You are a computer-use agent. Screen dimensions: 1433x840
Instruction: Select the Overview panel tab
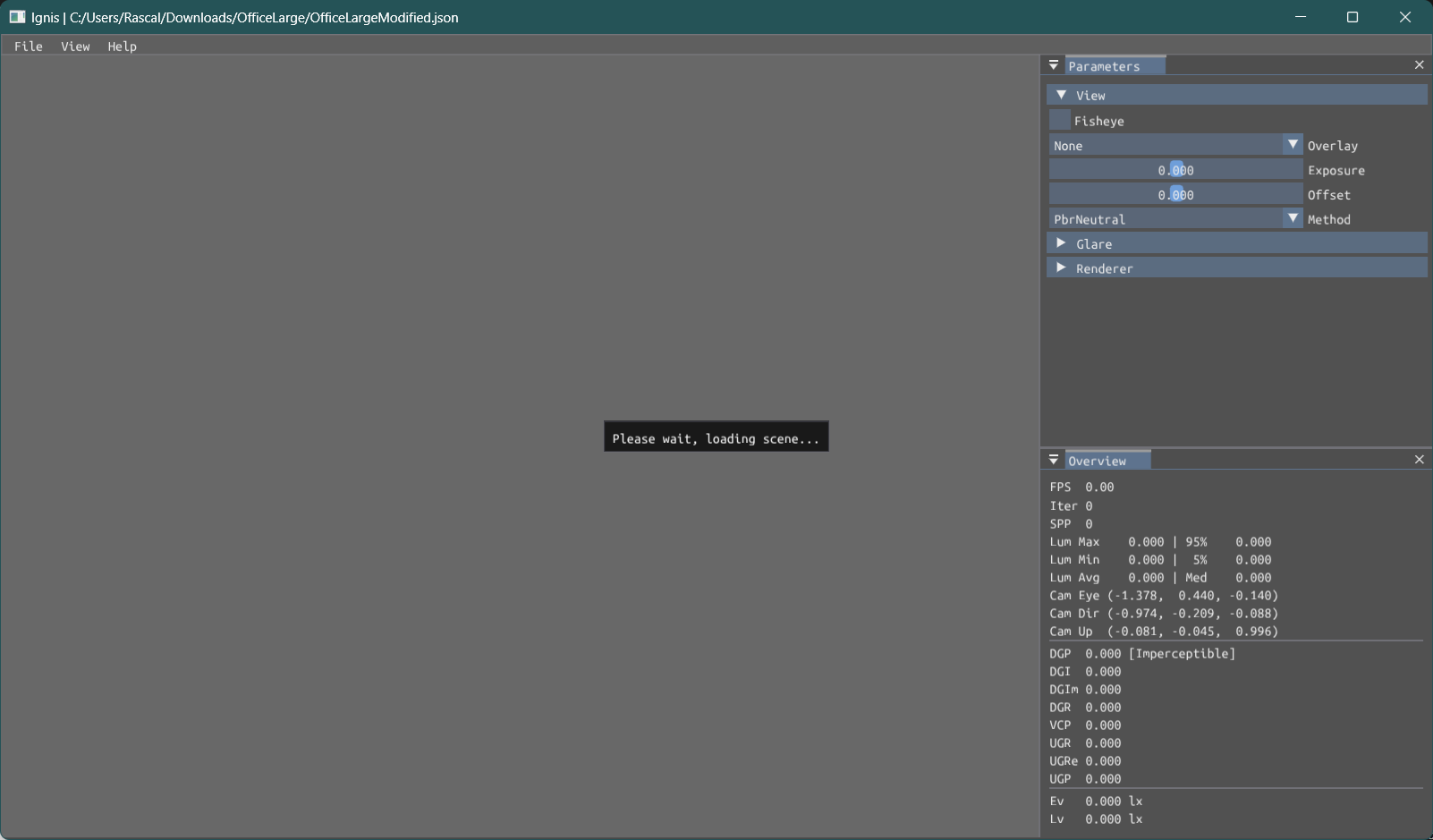1107,461
